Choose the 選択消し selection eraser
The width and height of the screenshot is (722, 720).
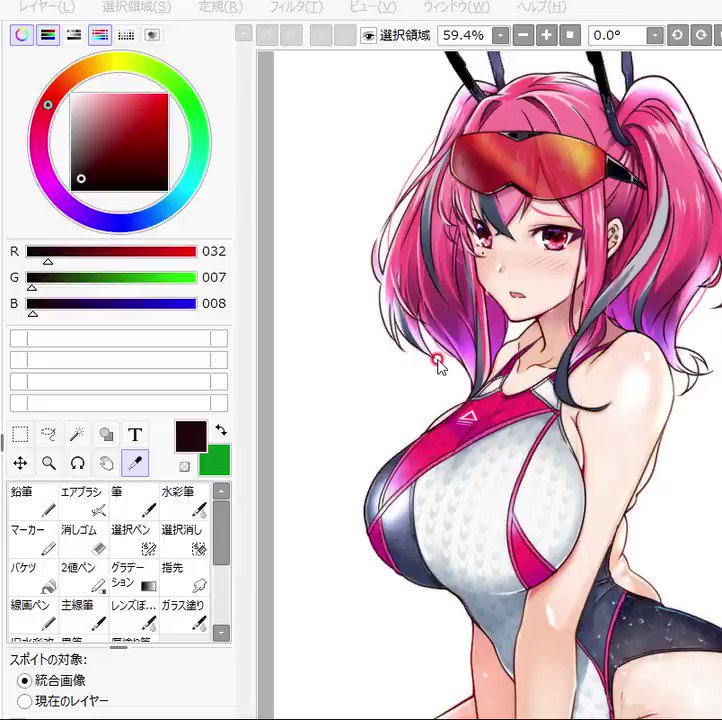pos(184,539)
